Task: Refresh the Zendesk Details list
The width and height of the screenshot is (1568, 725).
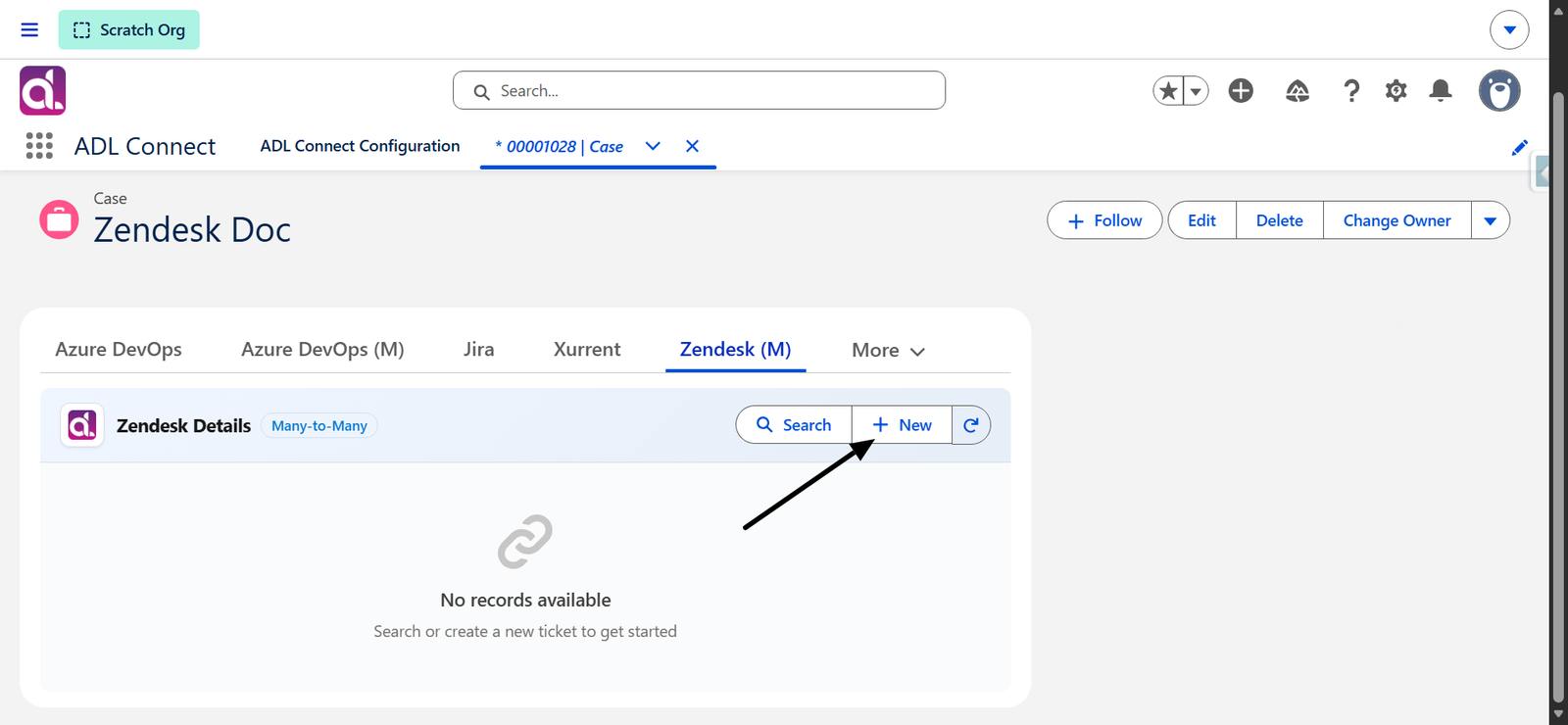Action: point(971,425)
